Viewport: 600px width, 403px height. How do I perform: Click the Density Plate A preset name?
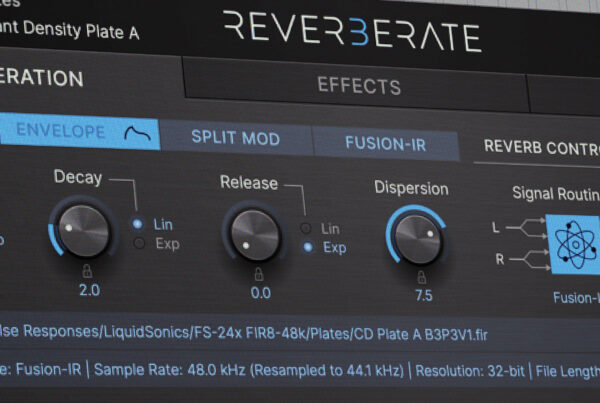[81, 30]
